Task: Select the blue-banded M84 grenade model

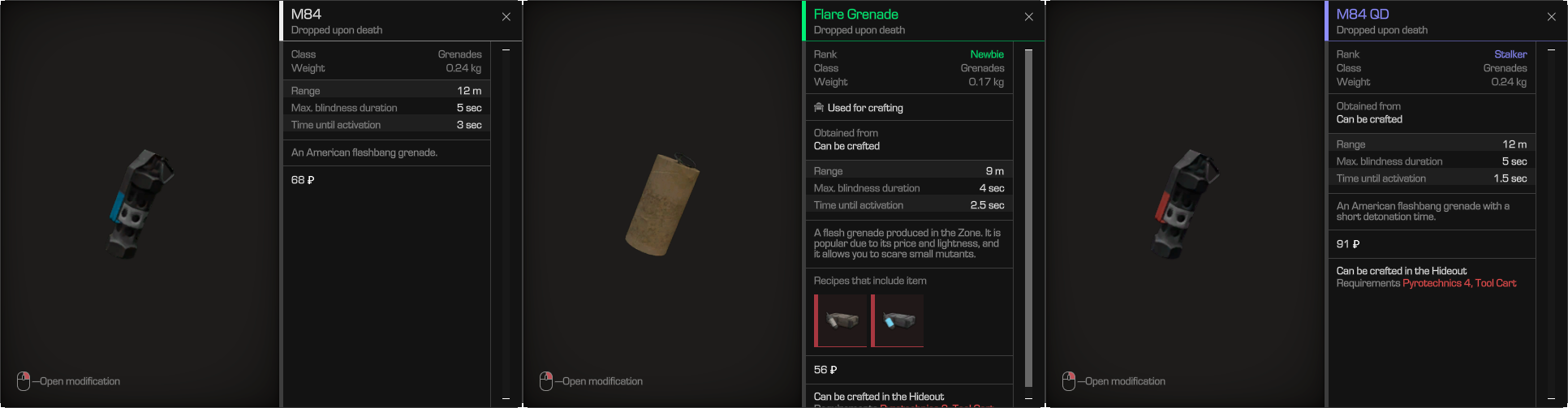Action: (139, 204)
